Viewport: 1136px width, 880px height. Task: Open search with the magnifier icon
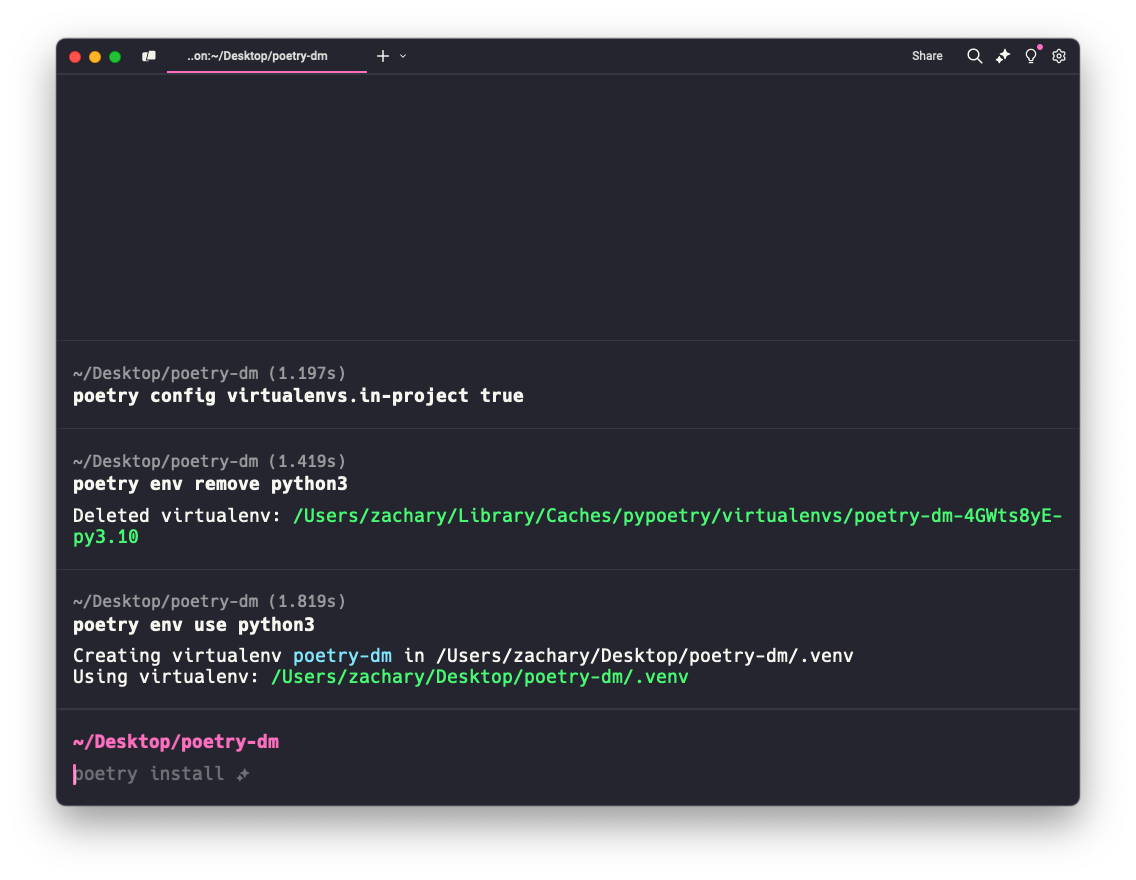[974, 56]
